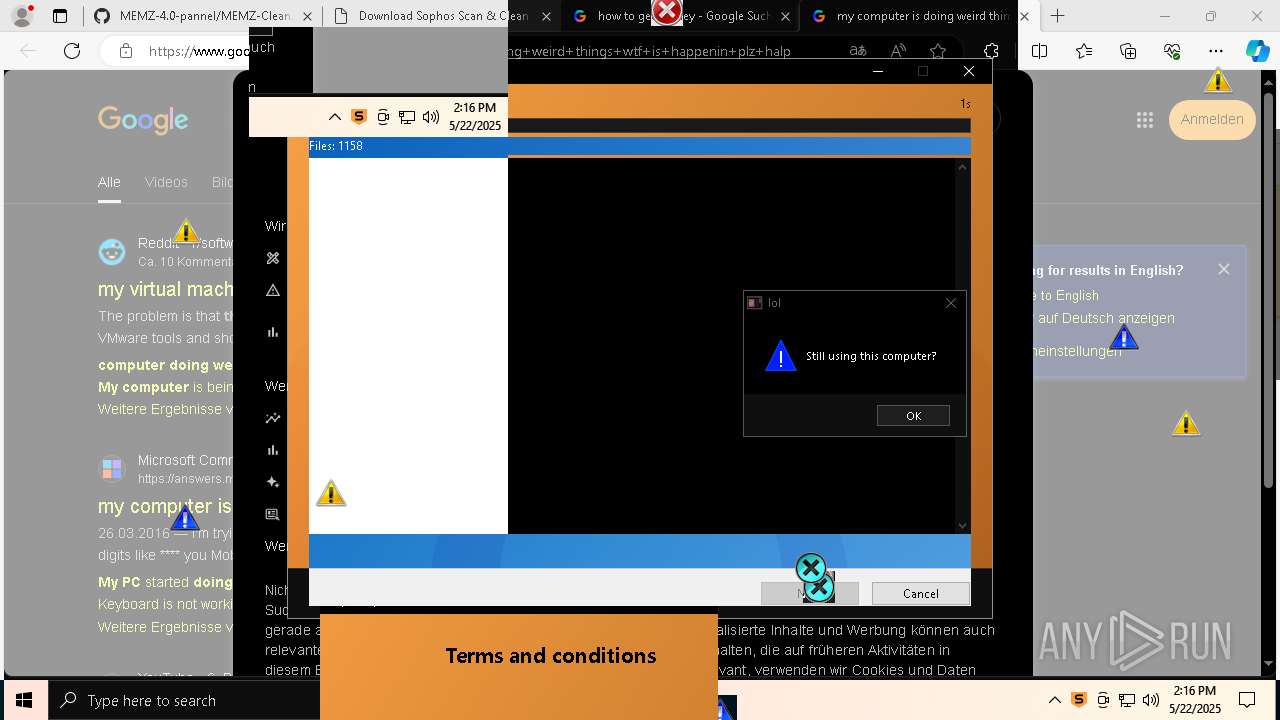Switch to the MEMZ-4.0-pannel GitHub tab
Viewport: 1280px width, 720px height.
coord(205,16)
